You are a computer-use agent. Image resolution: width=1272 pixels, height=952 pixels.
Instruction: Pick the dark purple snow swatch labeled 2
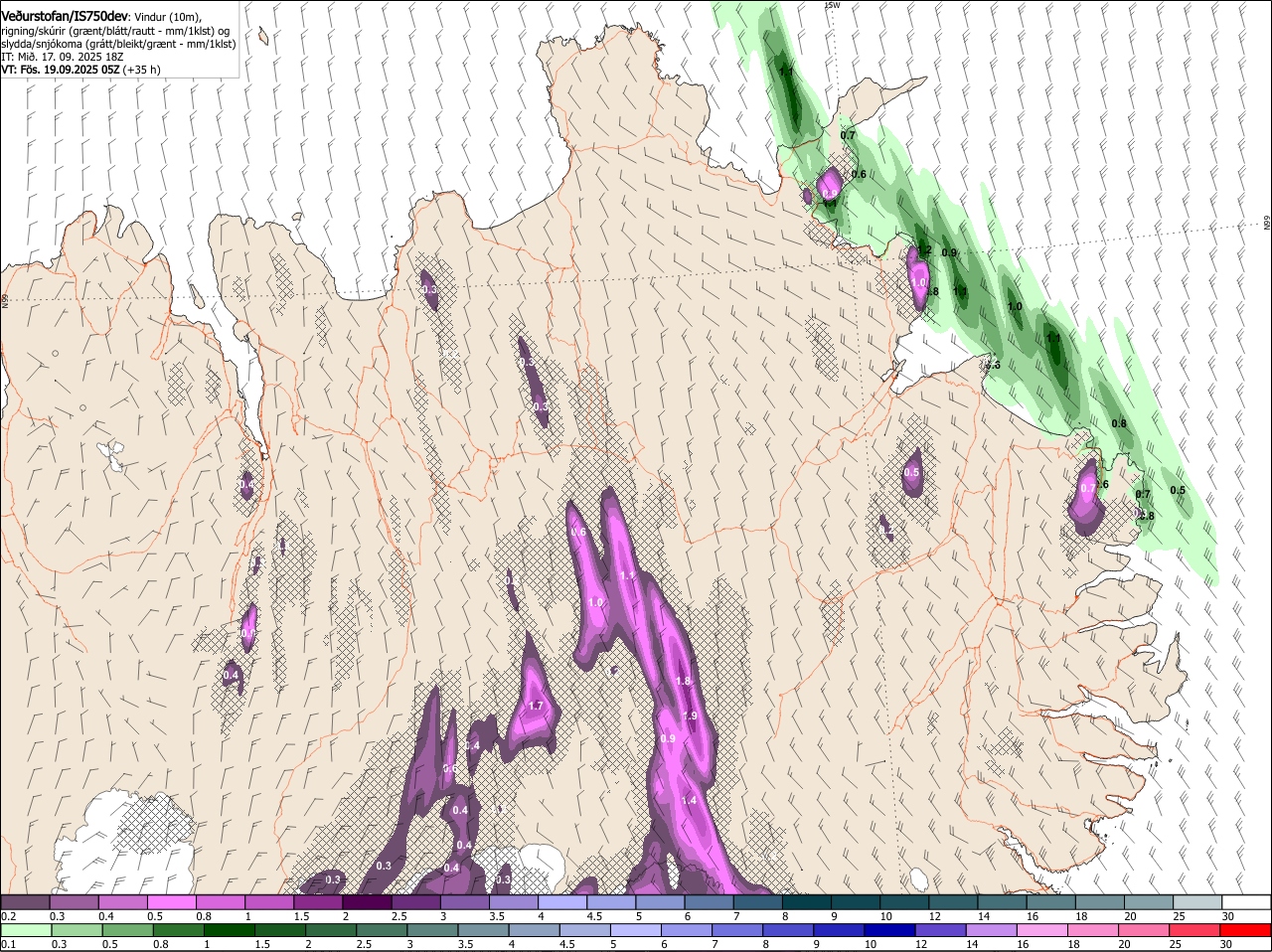(x=368, y=902)
